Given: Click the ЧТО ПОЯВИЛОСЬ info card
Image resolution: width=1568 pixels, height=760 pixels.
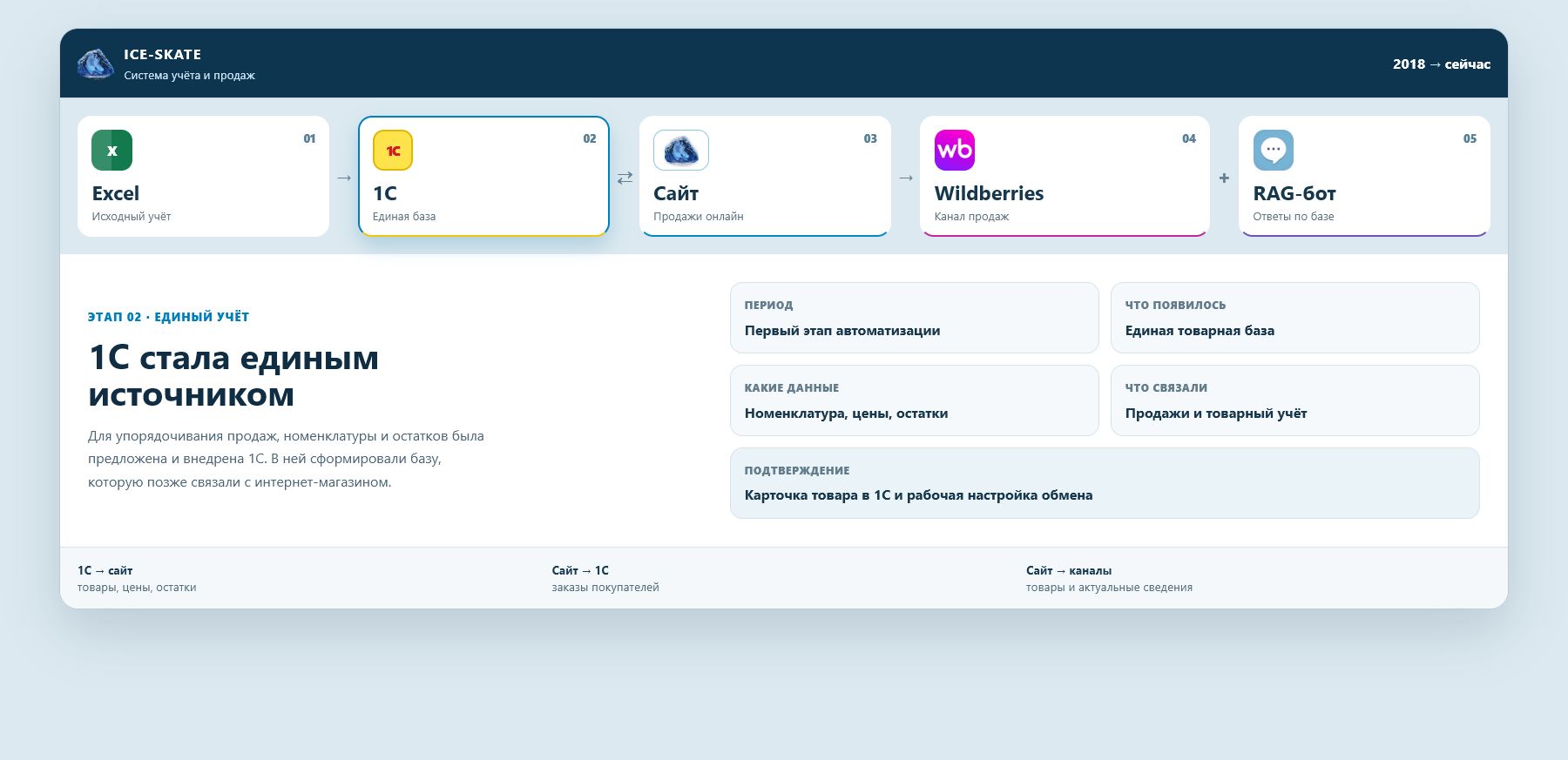Looking at the screenshot, I should 1294,318.
